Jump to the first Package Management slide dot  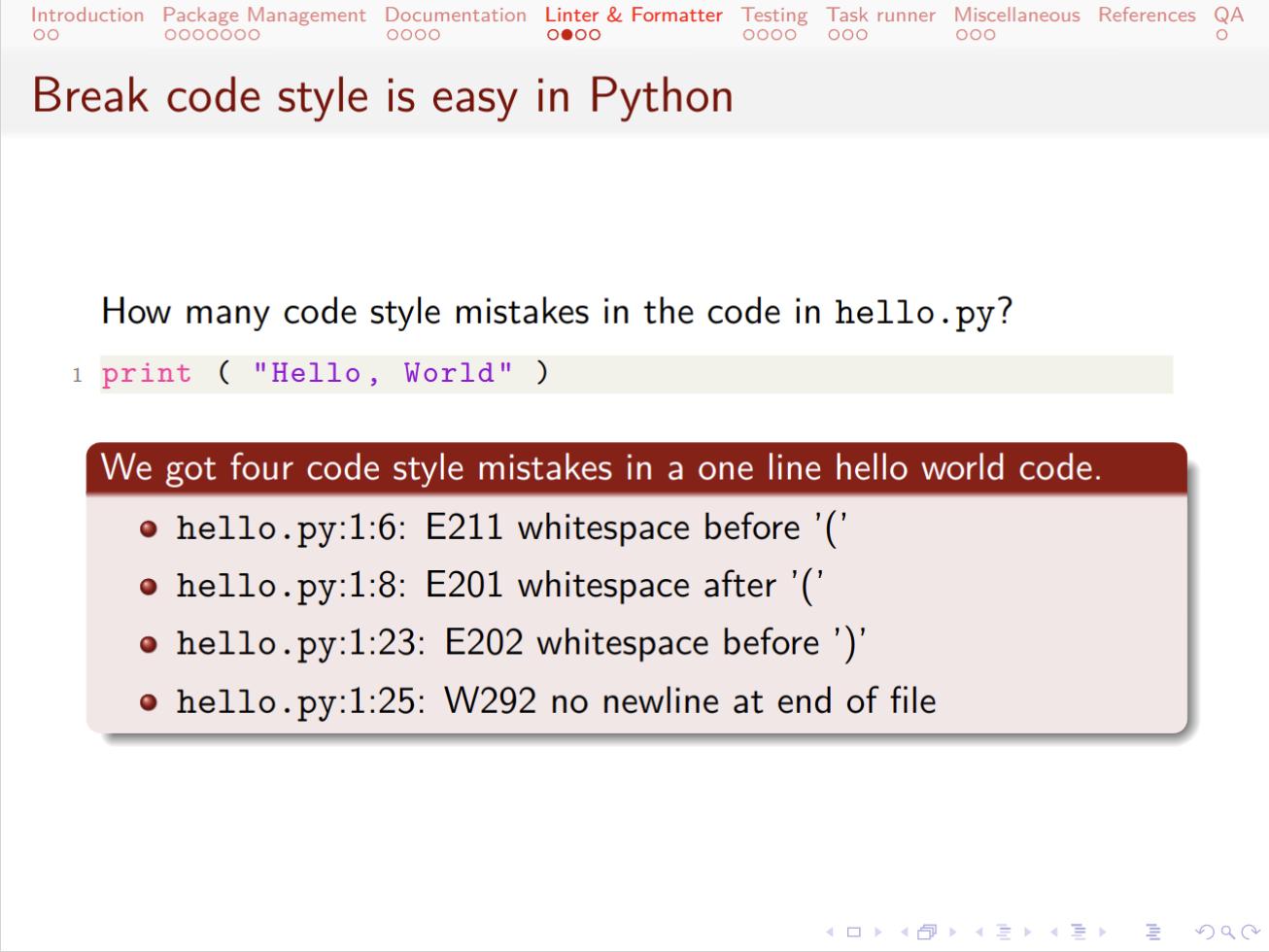point(170,35)
